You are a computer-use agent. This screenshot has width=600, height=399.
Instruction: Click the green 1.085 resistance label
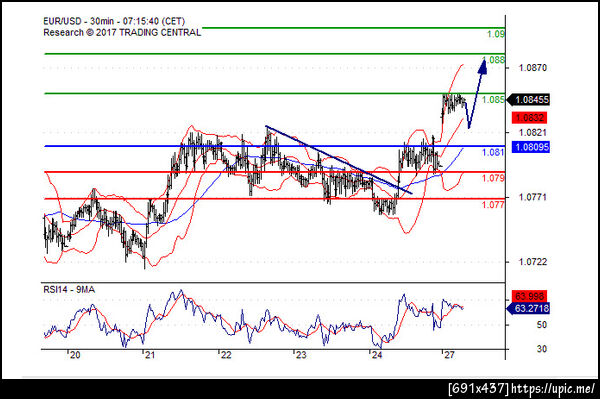(x=493, y=99)
